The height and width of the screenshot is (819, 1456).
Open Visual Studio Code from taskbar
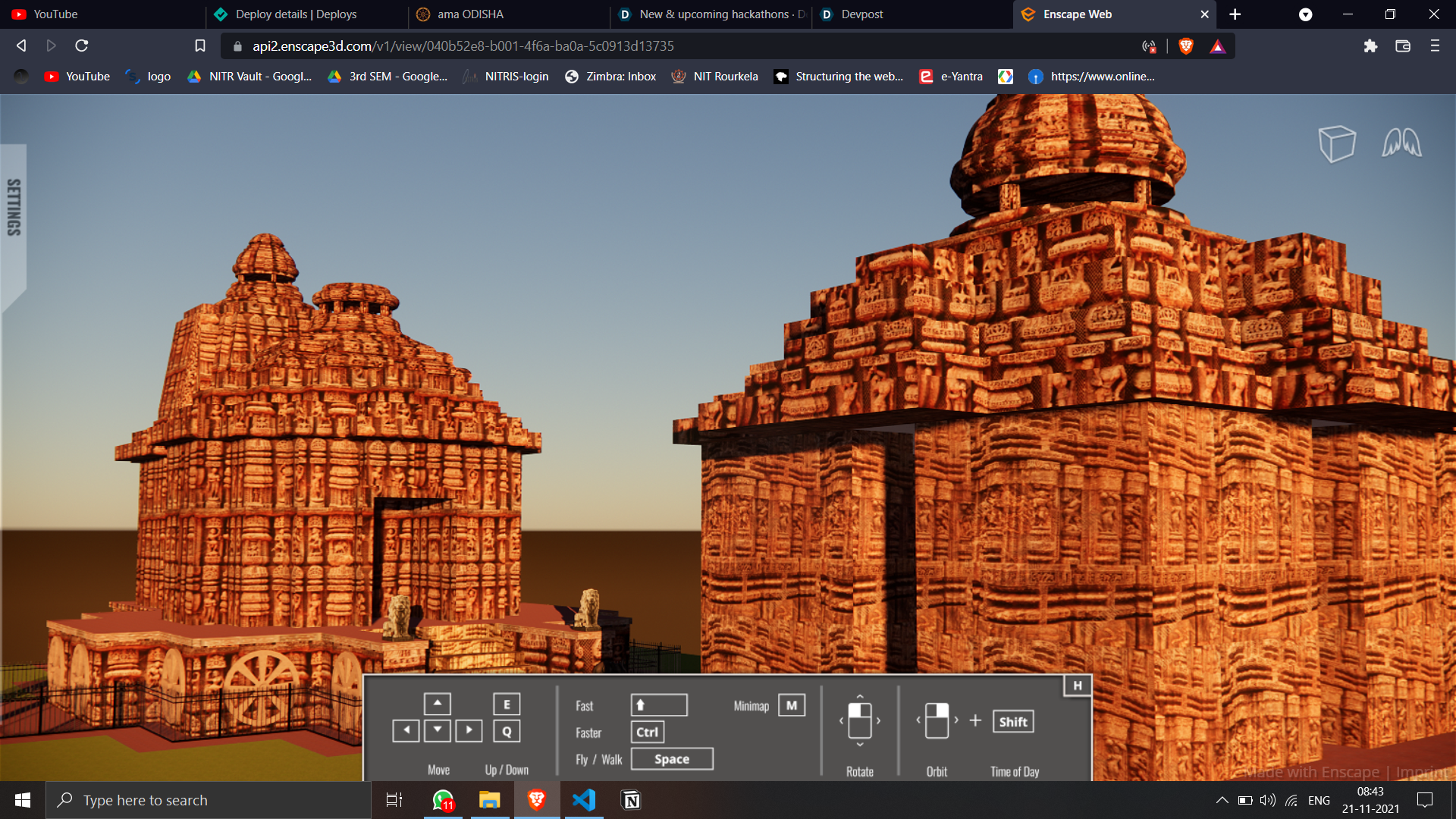(x=584, y=800)
